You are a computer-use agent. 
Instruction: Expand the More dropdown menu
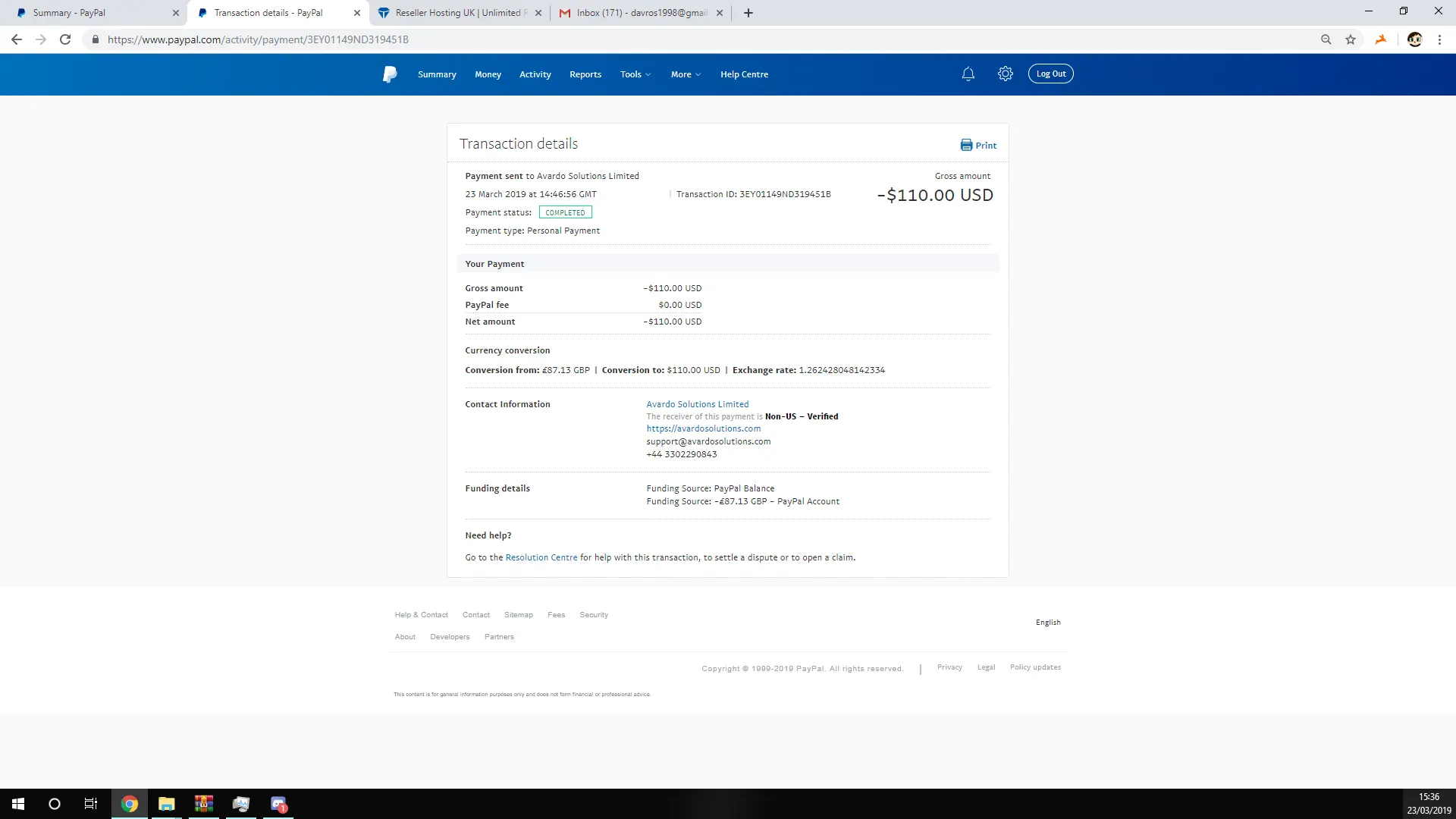point(686,74)
